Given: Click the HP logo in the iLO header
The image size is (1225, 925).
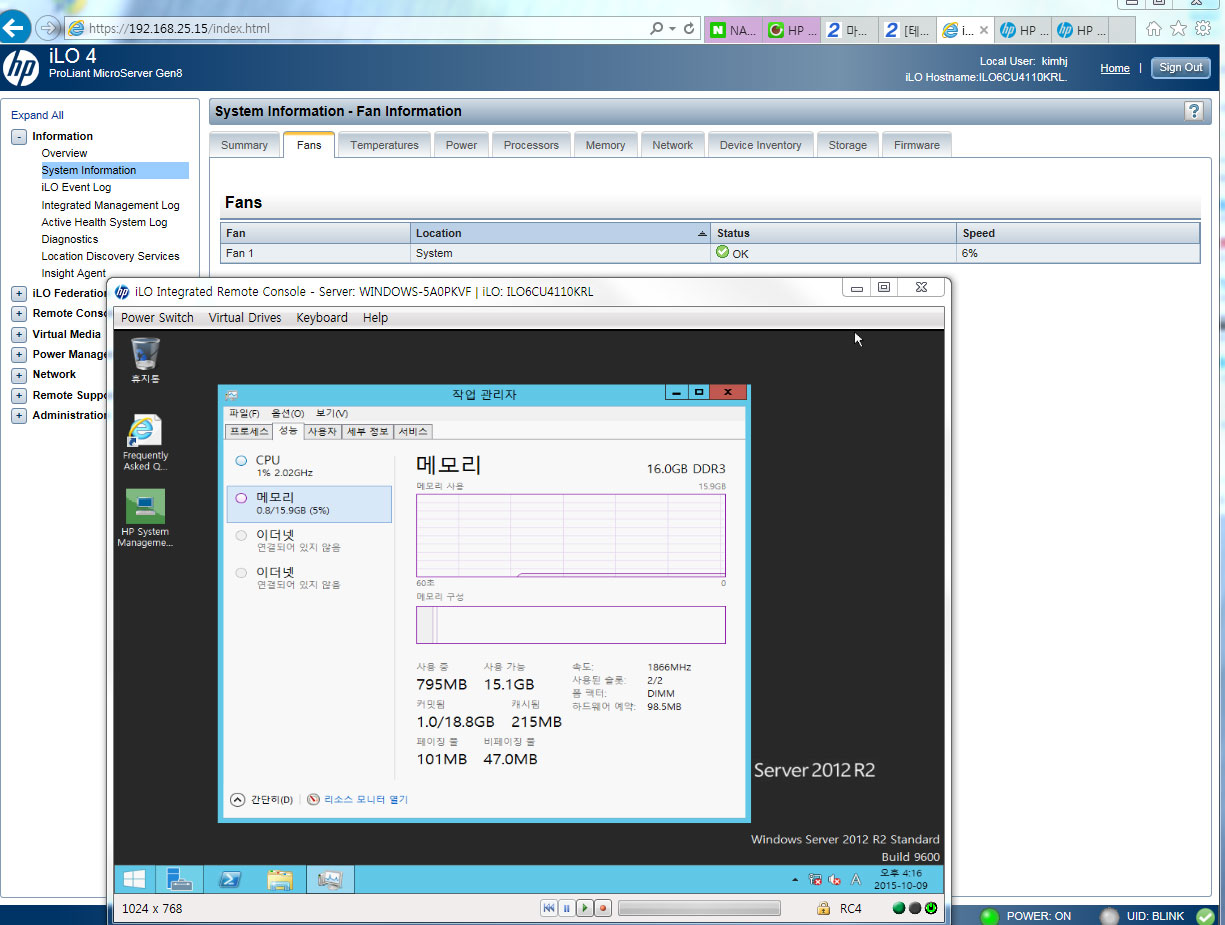Looking at the screenshot, I should point(21,68).
